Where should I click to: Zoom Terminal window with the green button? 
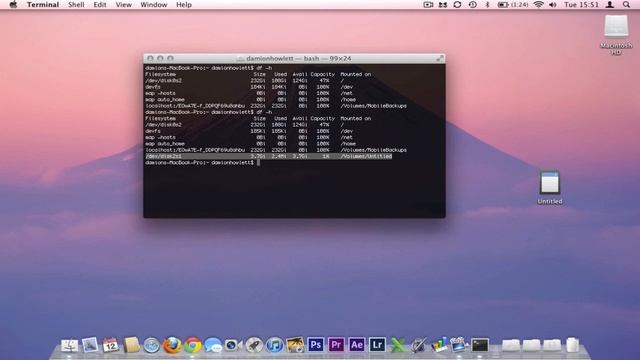click(170, 58)
